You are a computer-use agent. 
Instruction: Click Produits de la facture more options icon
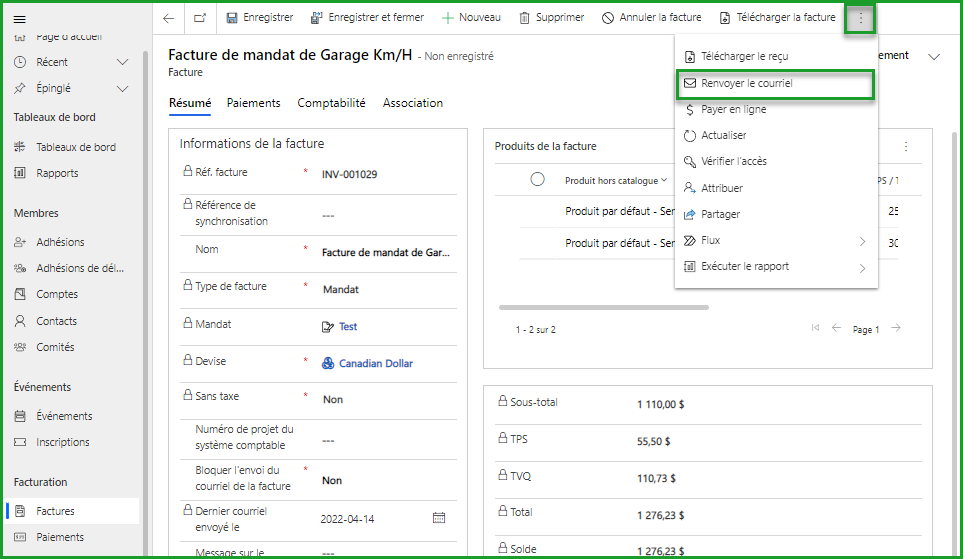(x=906, y=146)
